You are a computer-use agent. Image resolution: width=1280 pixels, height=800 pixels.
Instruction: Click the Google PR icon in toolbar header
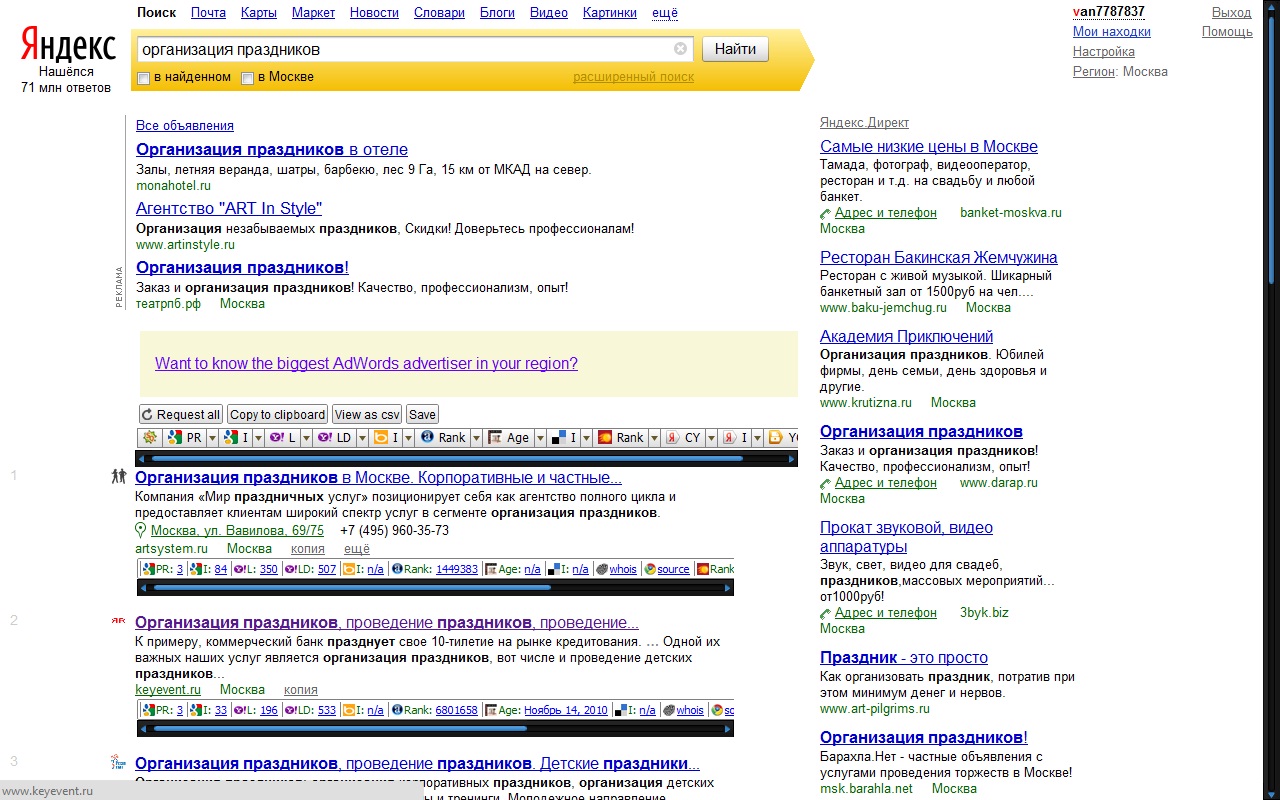174,438
